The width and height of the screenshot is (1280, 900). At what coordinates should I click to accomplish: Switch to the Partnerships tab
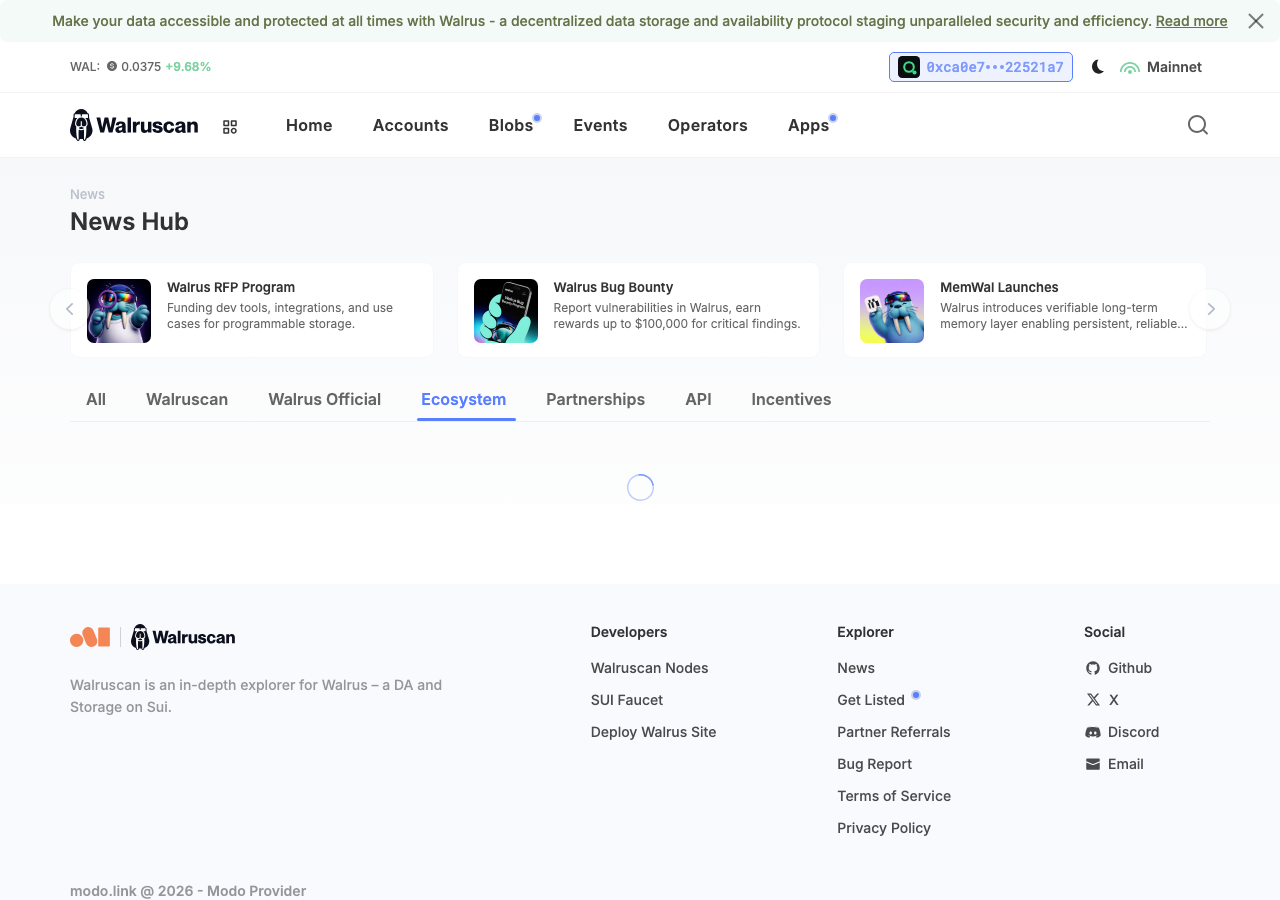[596, 399]
